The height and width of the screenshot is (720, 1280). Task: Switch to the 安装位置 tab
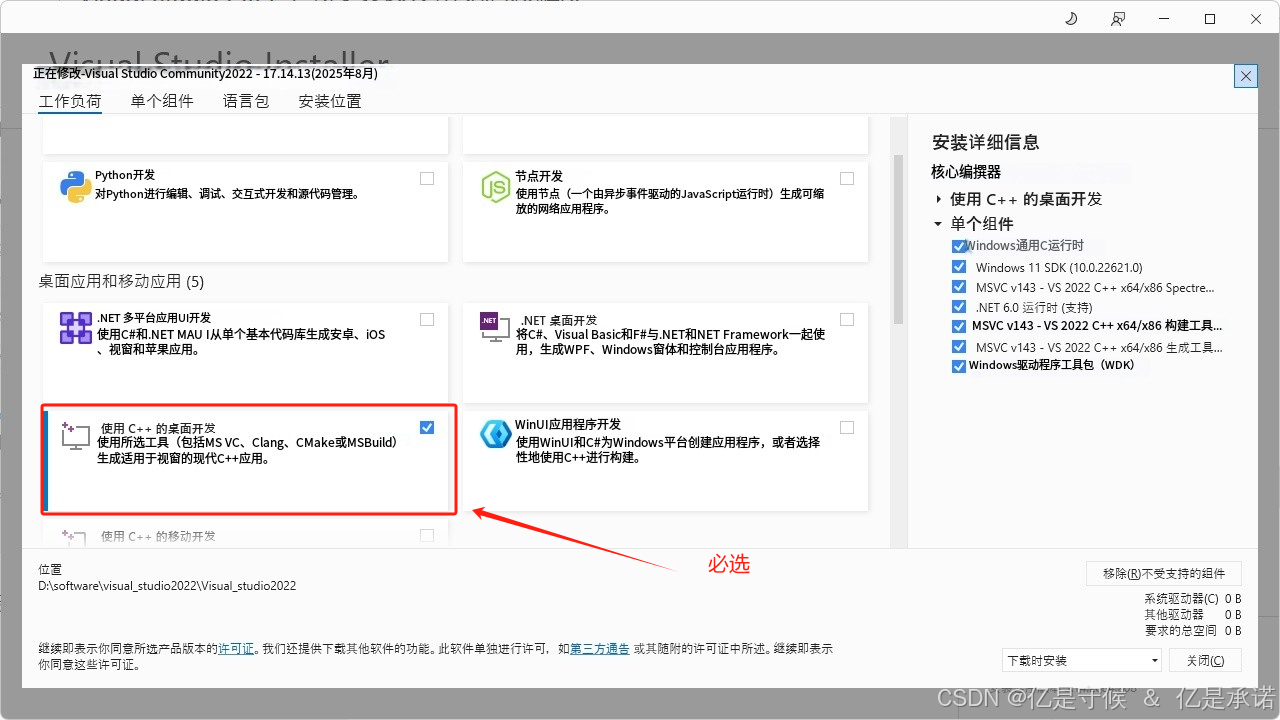point(330,101)
